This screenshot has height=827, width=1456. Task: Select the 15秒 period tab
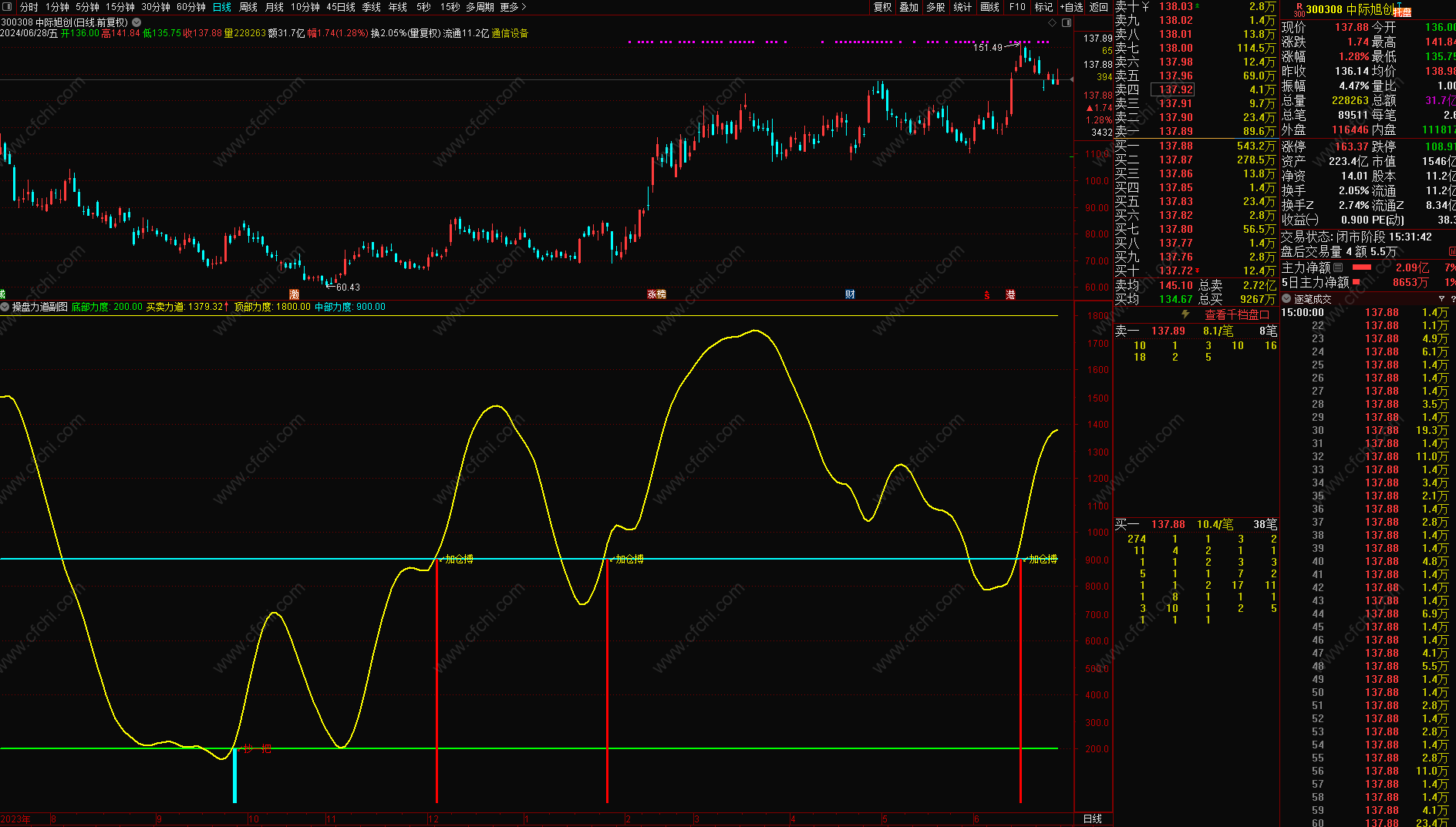click(x=450, y=7)
